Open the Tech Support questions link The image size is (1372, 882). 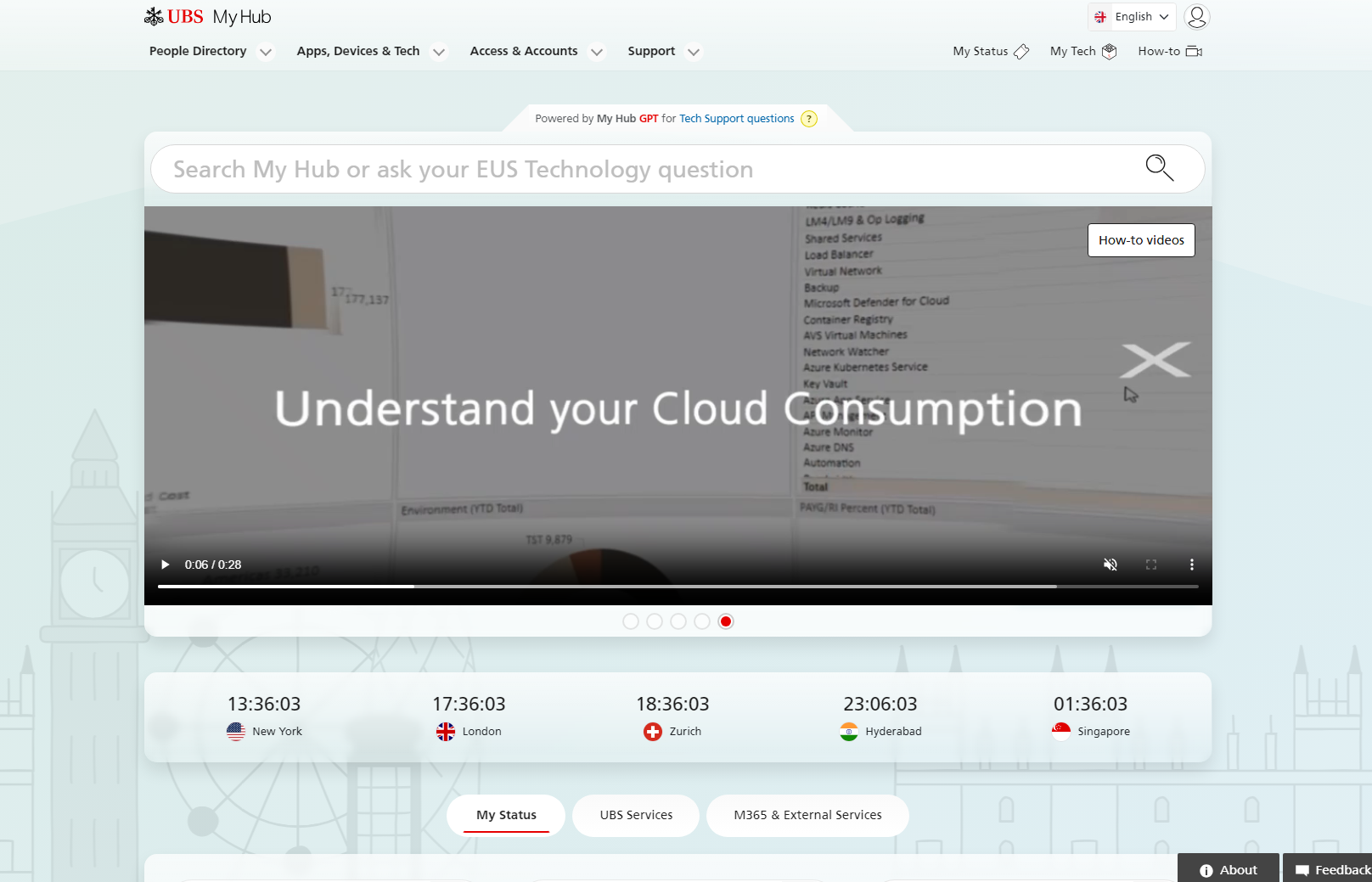coord(736,119)
